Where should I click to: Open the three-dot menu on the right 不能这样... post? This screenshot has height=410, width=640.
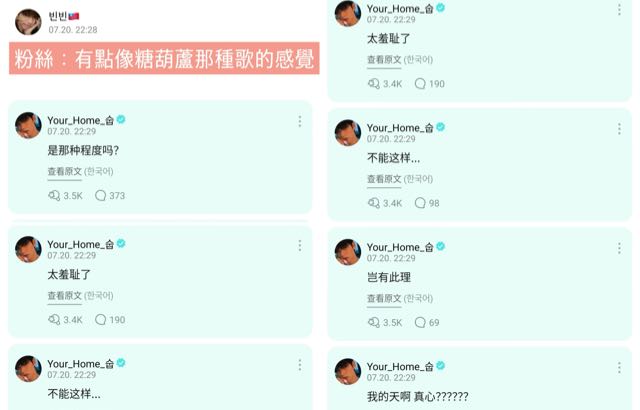[619, 129]
